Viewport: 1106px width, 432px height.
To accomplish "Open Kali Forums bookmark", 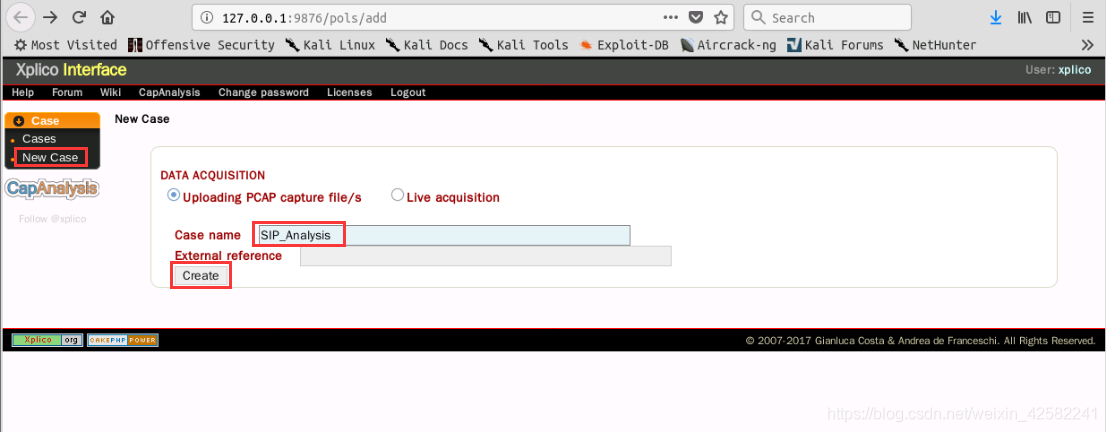I will (835, 45).
